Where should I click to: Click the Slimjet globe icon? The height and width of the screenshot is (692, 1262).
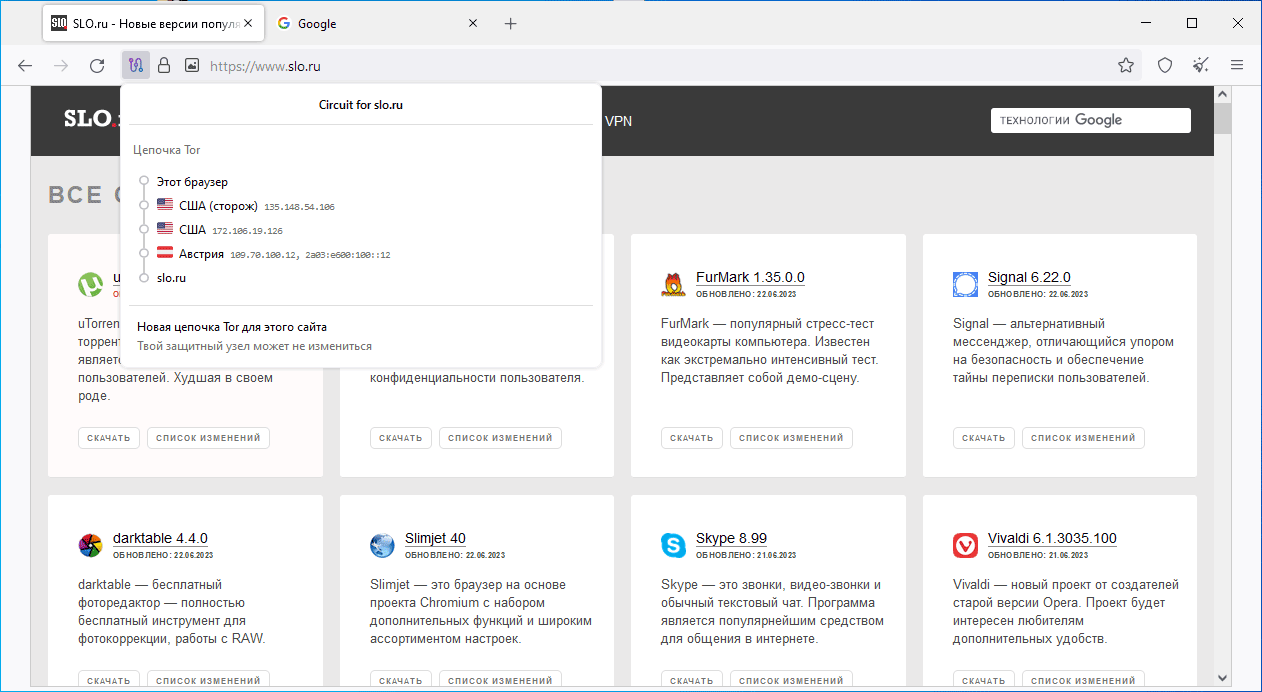click(382, 546)
